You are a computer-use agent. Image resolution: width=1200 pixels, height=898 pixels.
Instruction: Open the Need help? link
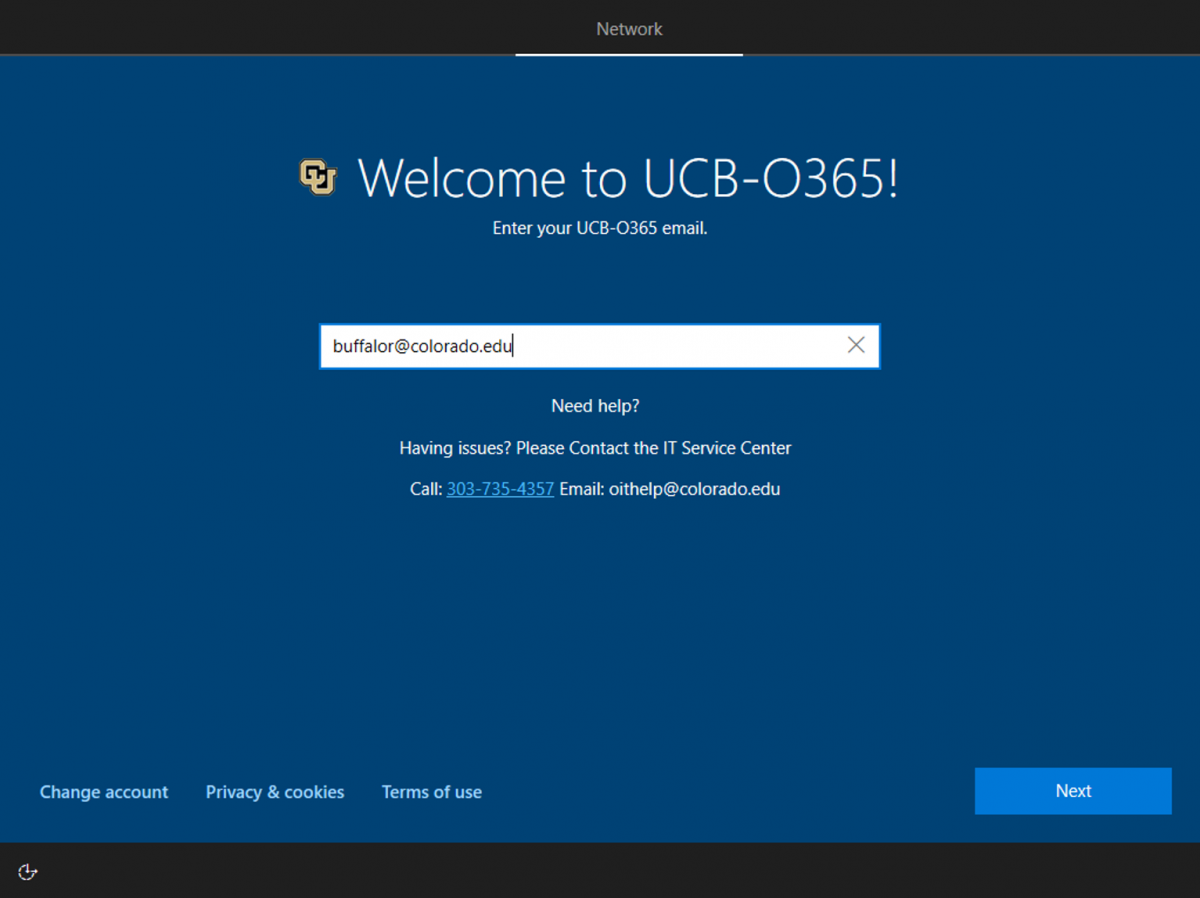pos(595,406)
